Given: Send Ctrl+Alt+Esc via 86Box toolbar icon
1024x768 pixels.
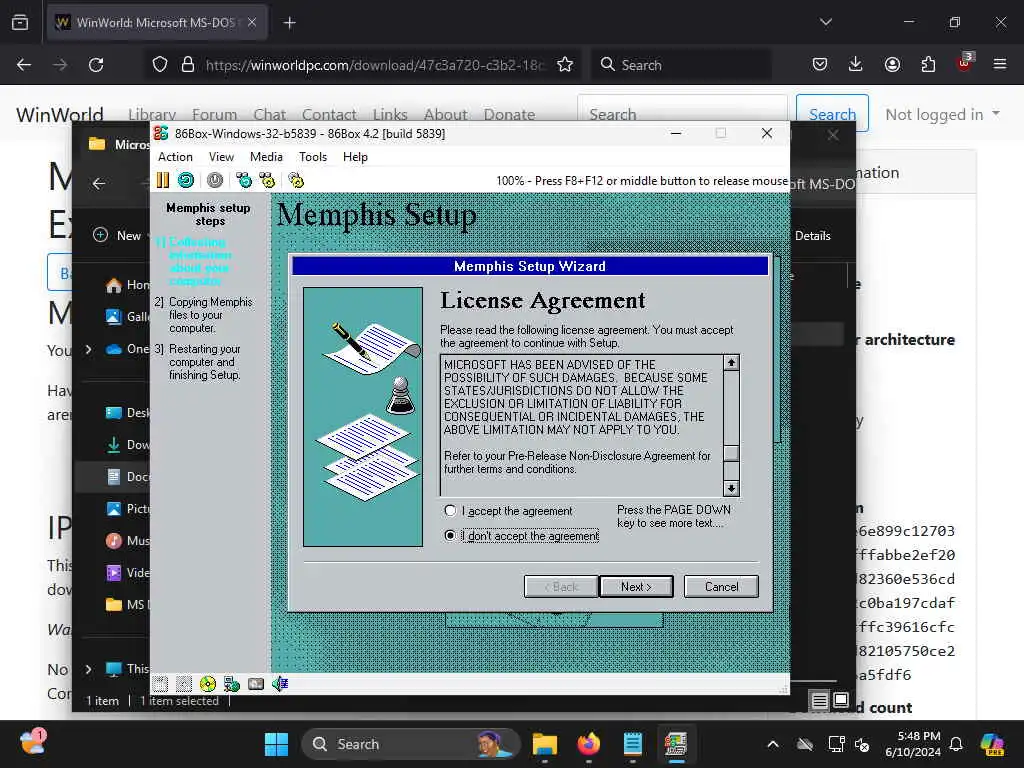Looking at the screenshot, I should click(x=267, y=180).
